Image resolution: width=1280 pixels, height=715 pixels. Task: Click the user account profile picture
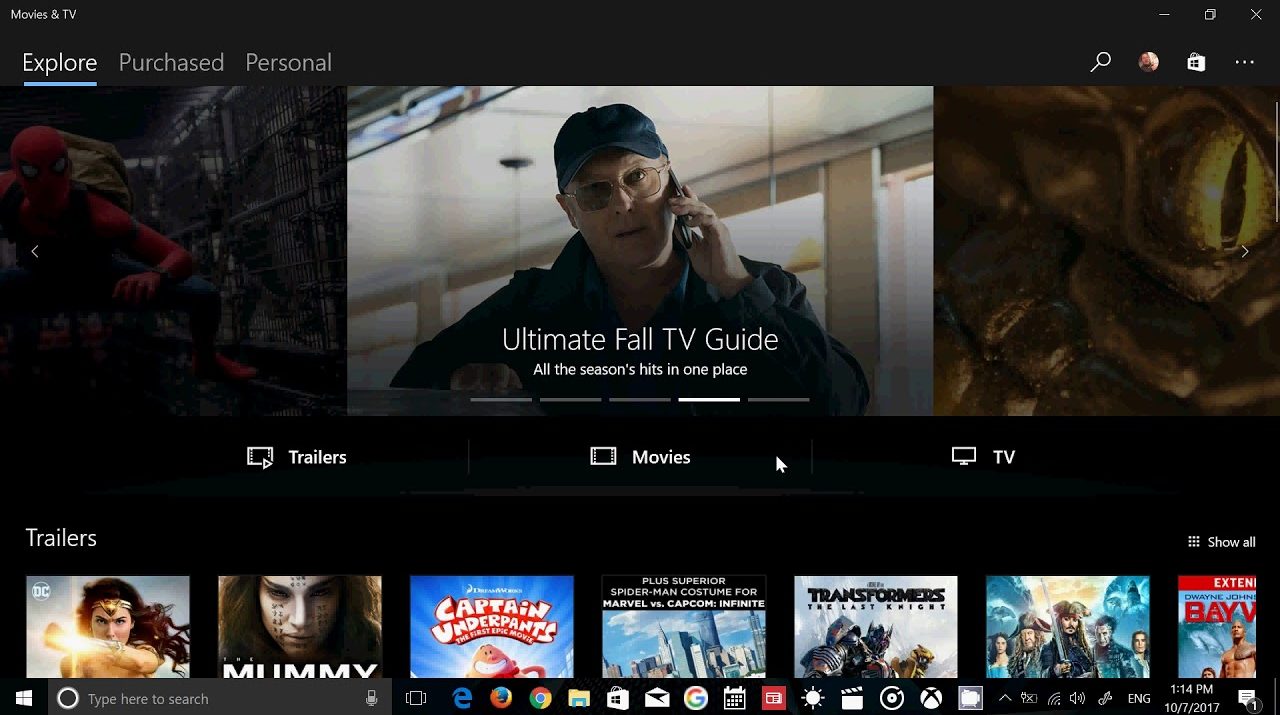(x=1148, y=62)
